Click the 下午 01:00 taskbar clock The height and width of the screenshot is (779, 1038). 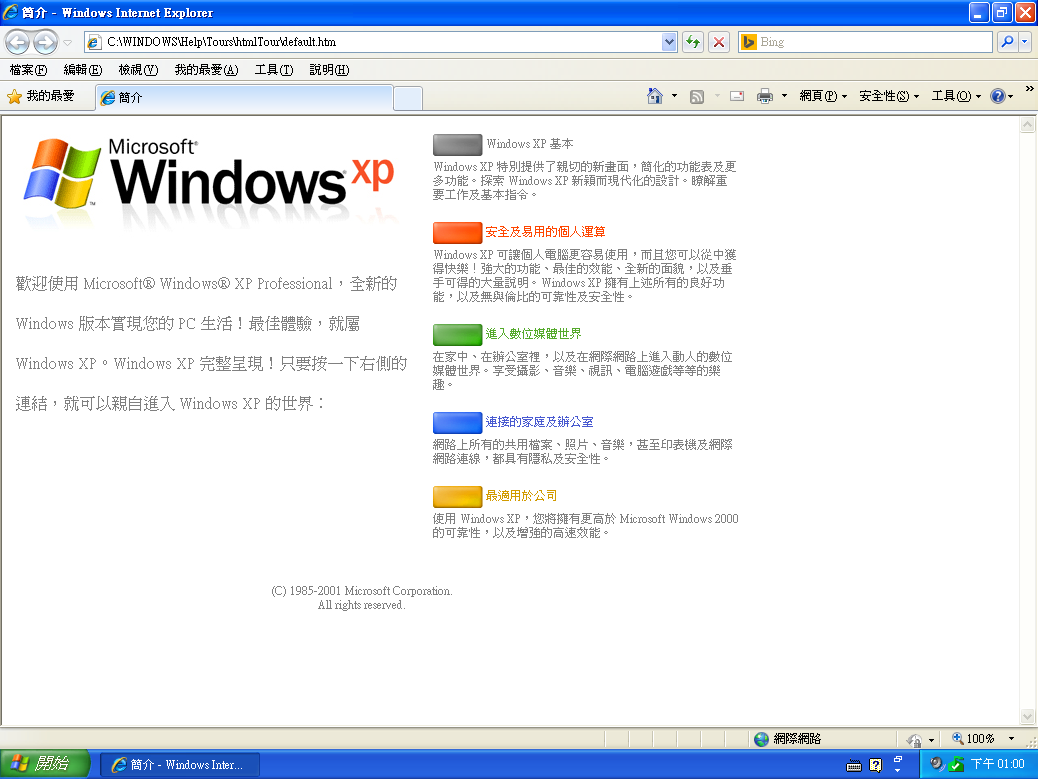(x=997, y=764)
